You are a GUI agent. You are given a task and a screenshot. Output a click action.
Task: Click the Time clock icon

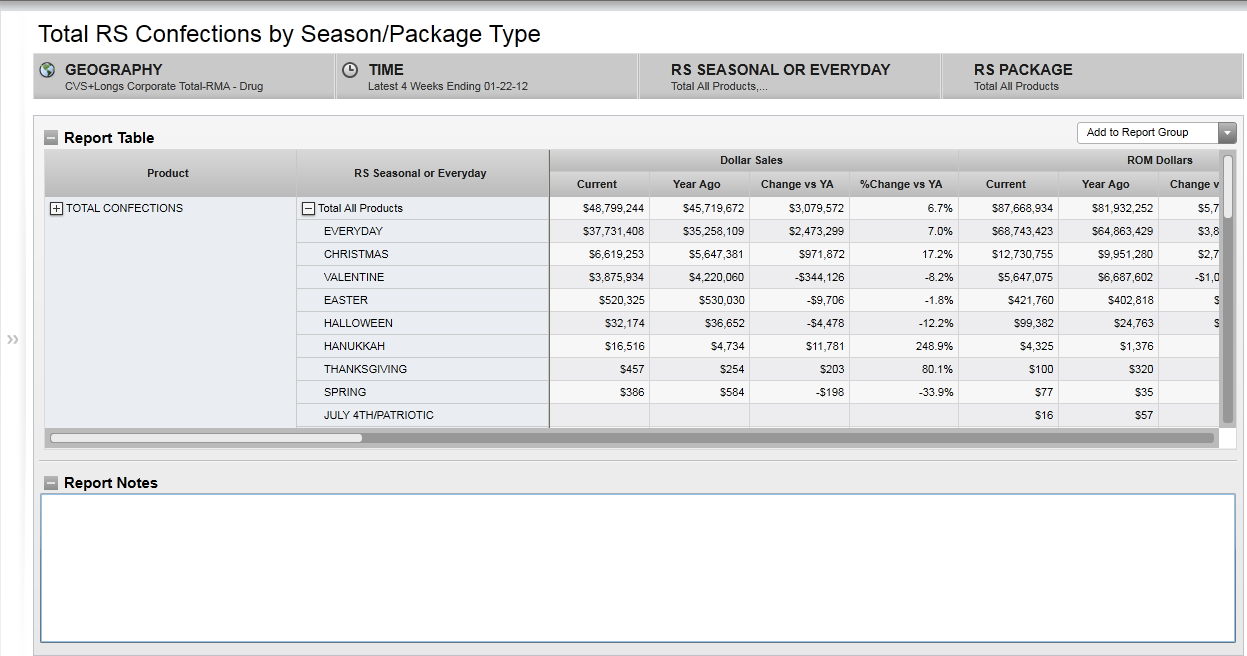[x=350, y=70]
